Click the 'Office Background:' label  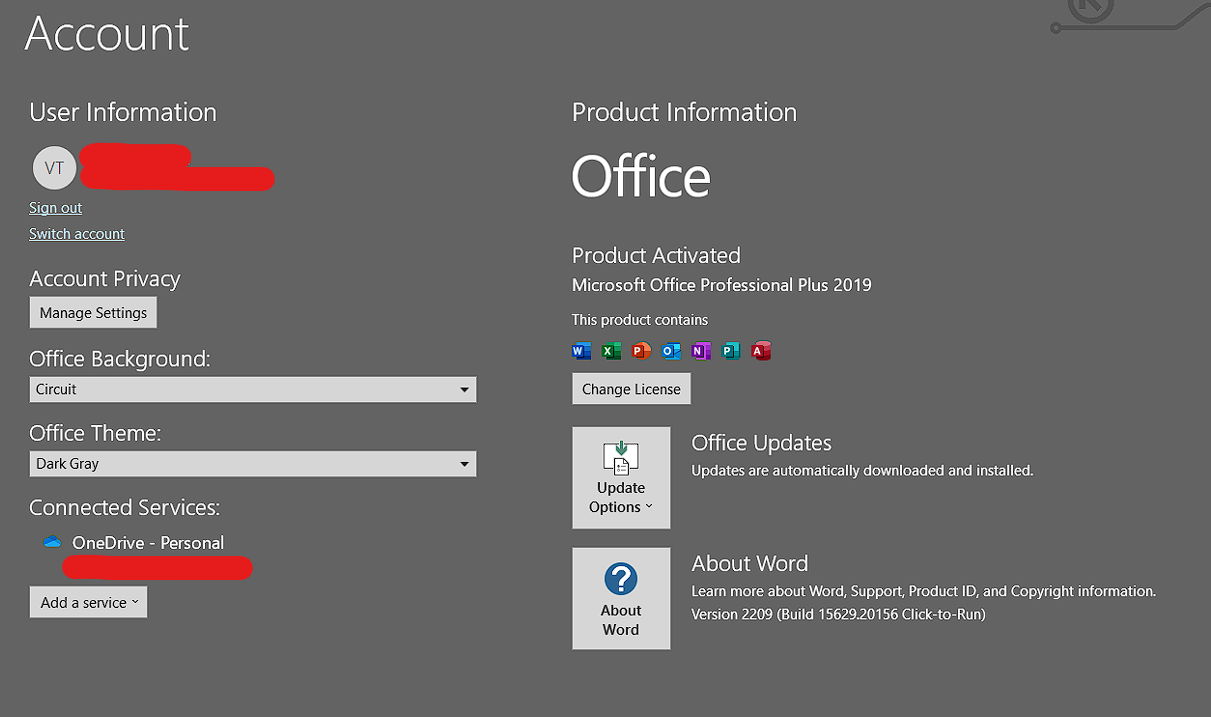coord(120,358)
